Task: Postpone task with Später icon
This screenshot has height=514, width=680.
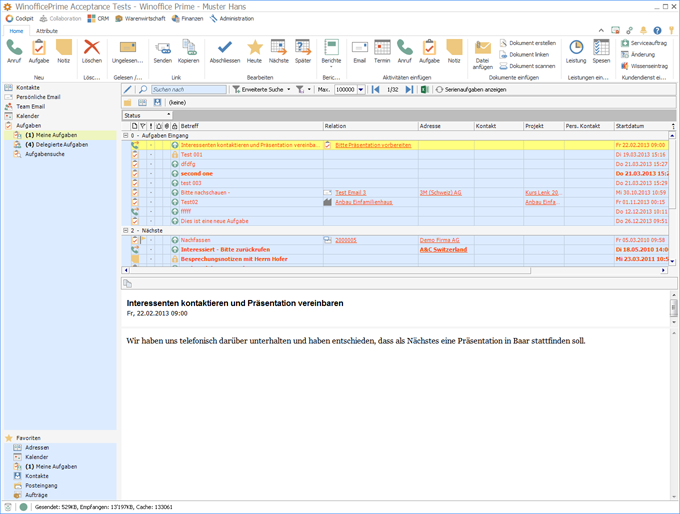Action: click(303, 52)
